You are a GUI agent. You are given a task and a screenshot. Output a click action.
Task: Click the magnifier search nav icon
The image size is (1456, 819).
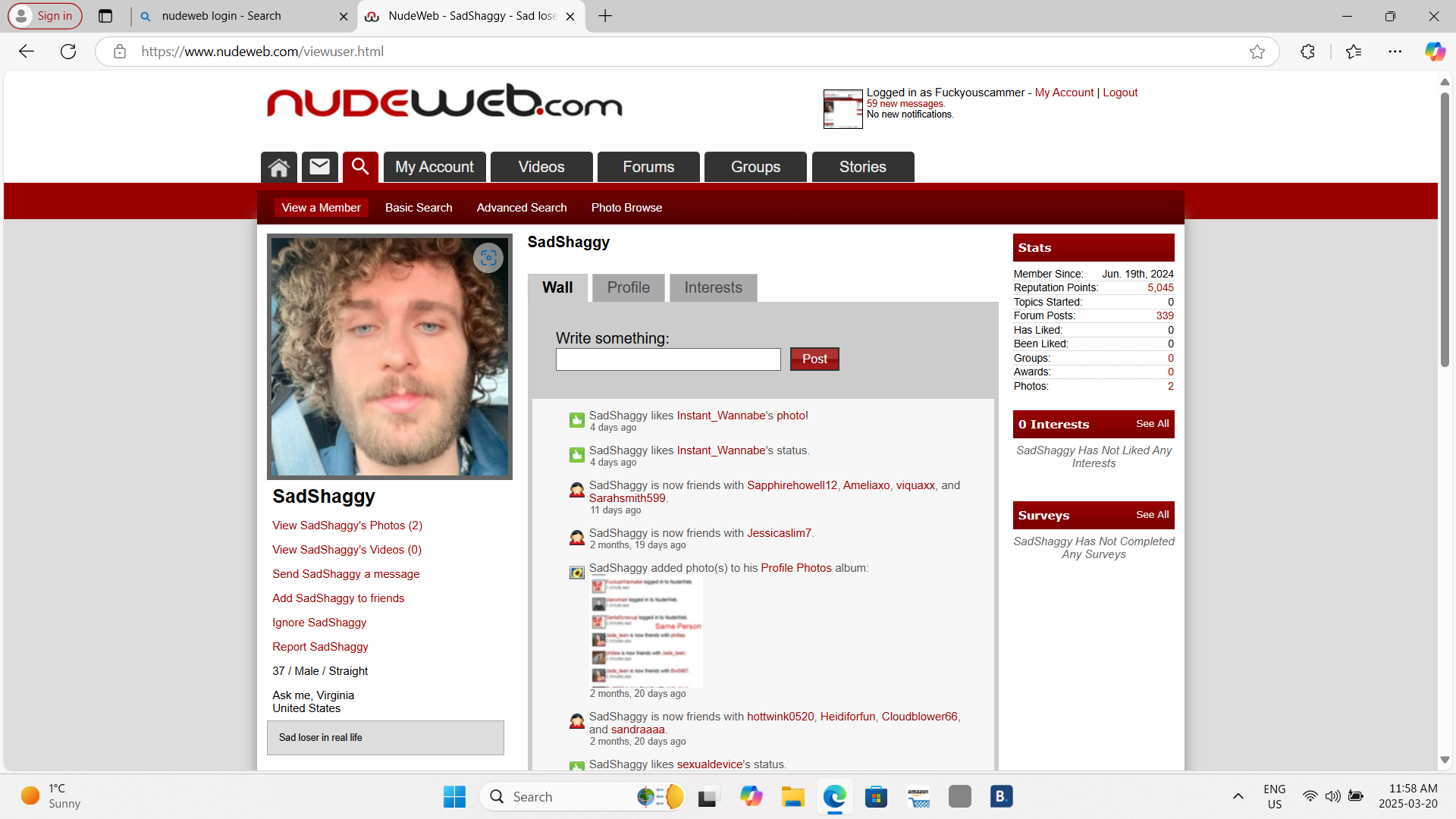360,167
